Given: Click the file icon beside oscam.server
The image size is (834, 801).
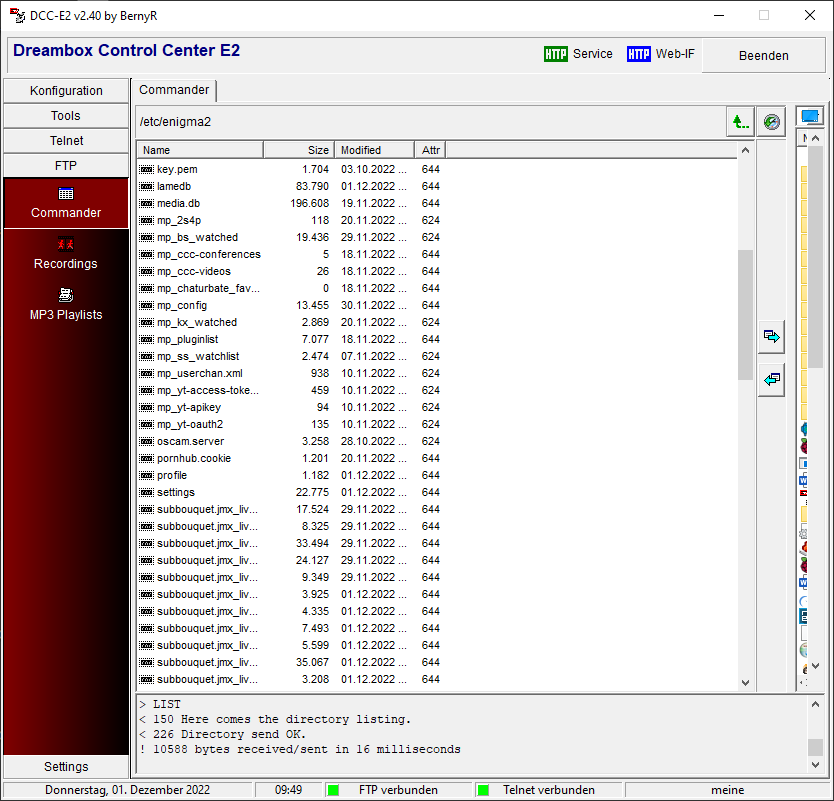Looking at the screenshot, I should 146,441.
